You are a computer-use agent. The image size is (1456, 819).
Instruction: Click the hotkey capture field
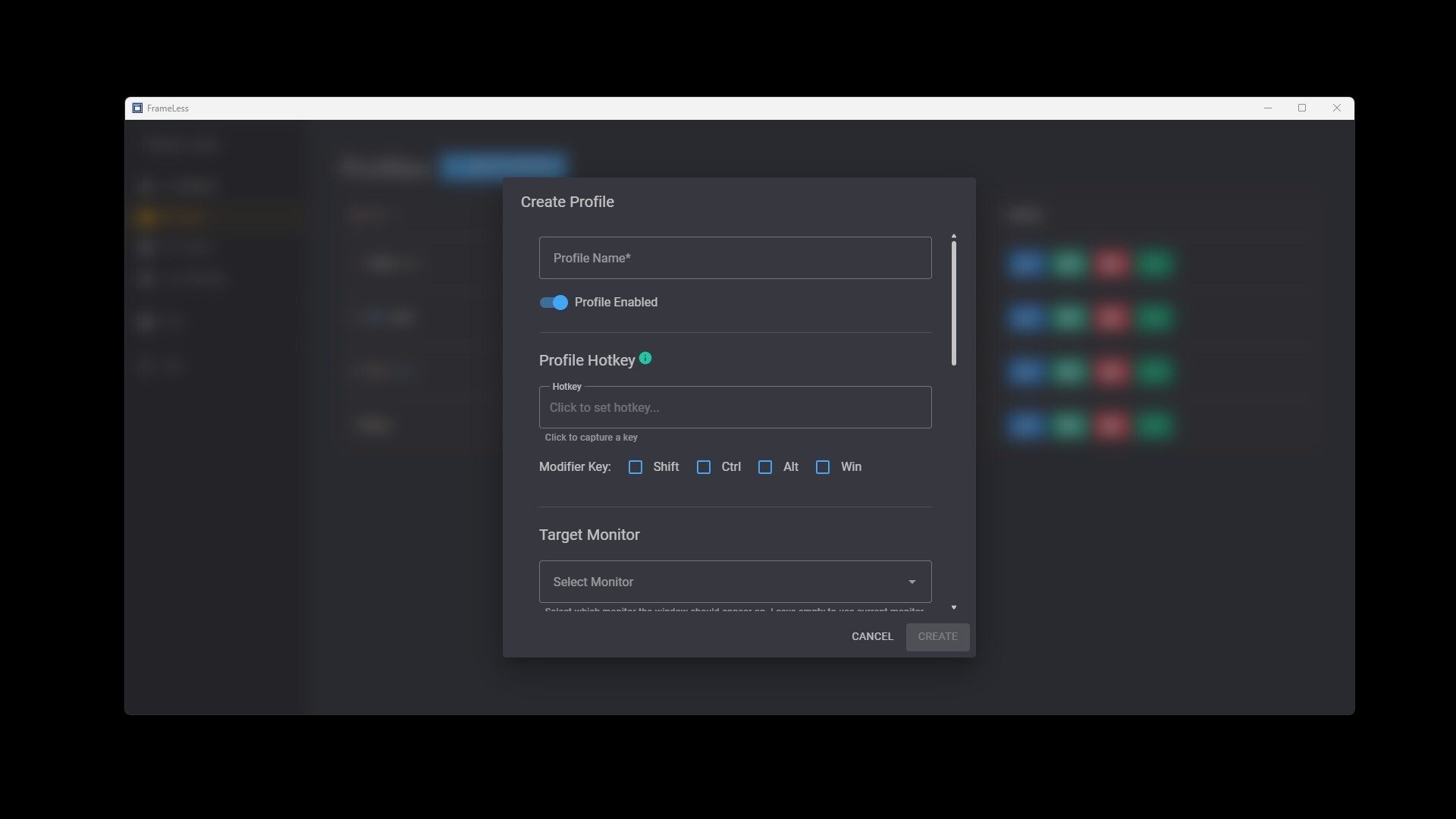734,407
